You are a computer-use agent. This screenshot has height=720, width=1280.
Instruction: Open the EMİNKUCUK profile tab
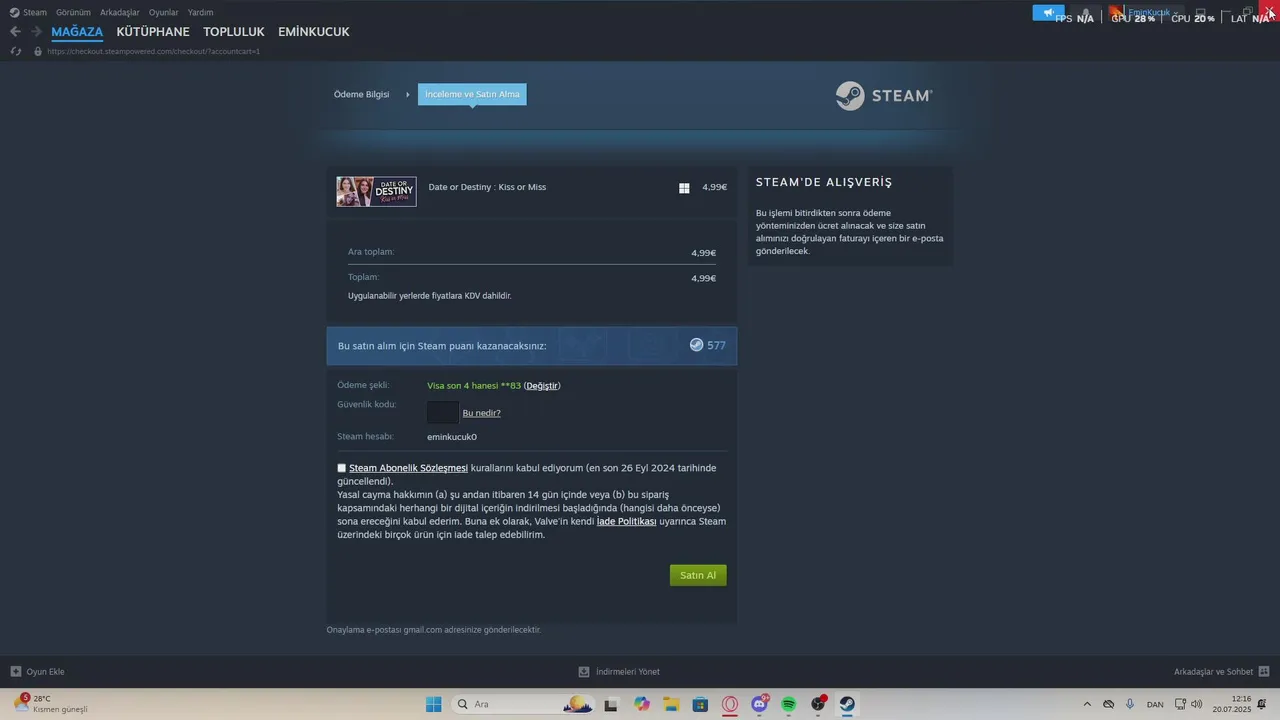(314, 32)
